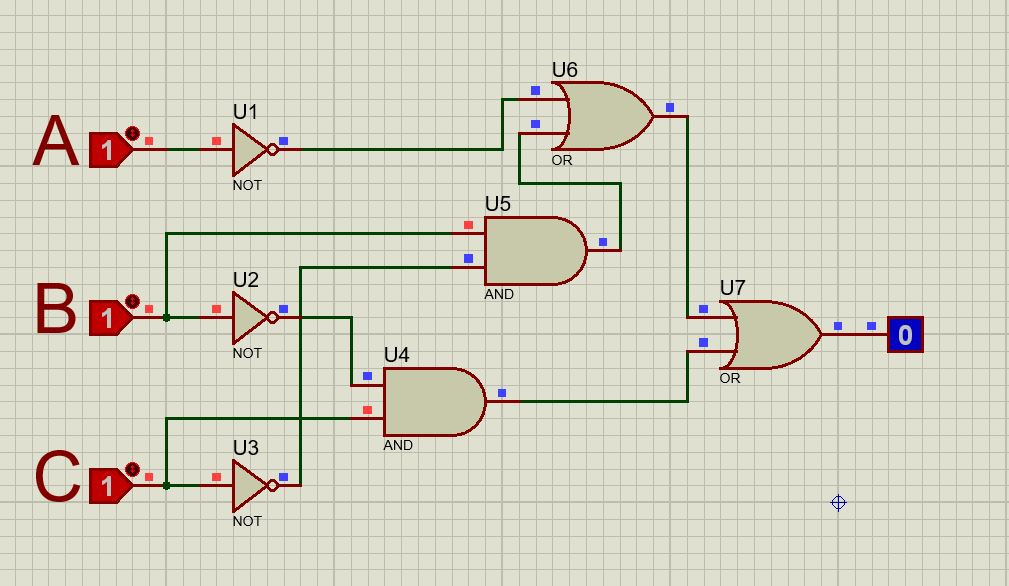Select the U2 NOT gate
The height and width of the screenshot is (586, 1009).
tap(250, 318)
